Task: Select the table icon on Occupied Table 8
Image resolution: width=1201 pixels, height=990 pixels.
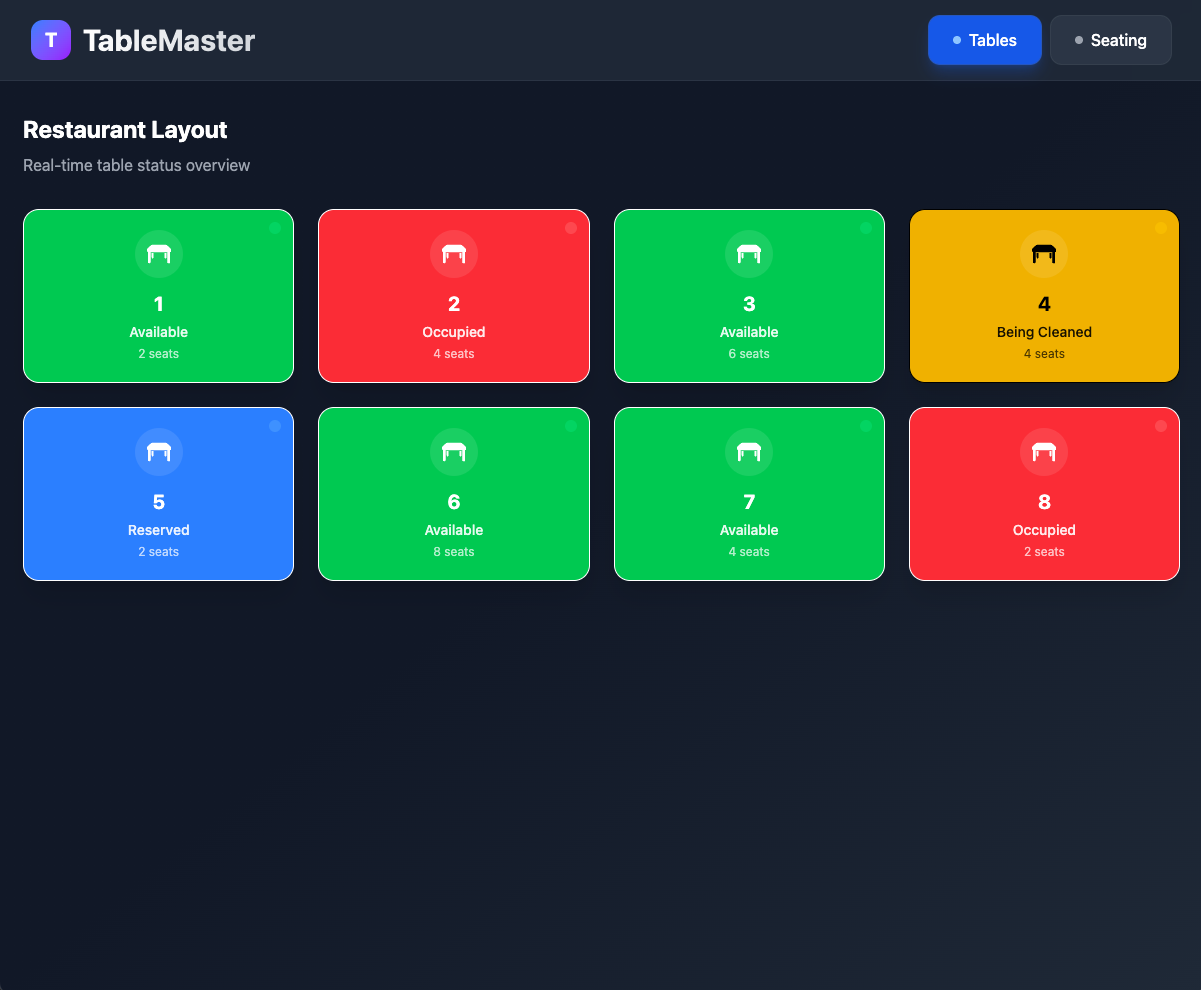Action: [x=1043, y=451]
